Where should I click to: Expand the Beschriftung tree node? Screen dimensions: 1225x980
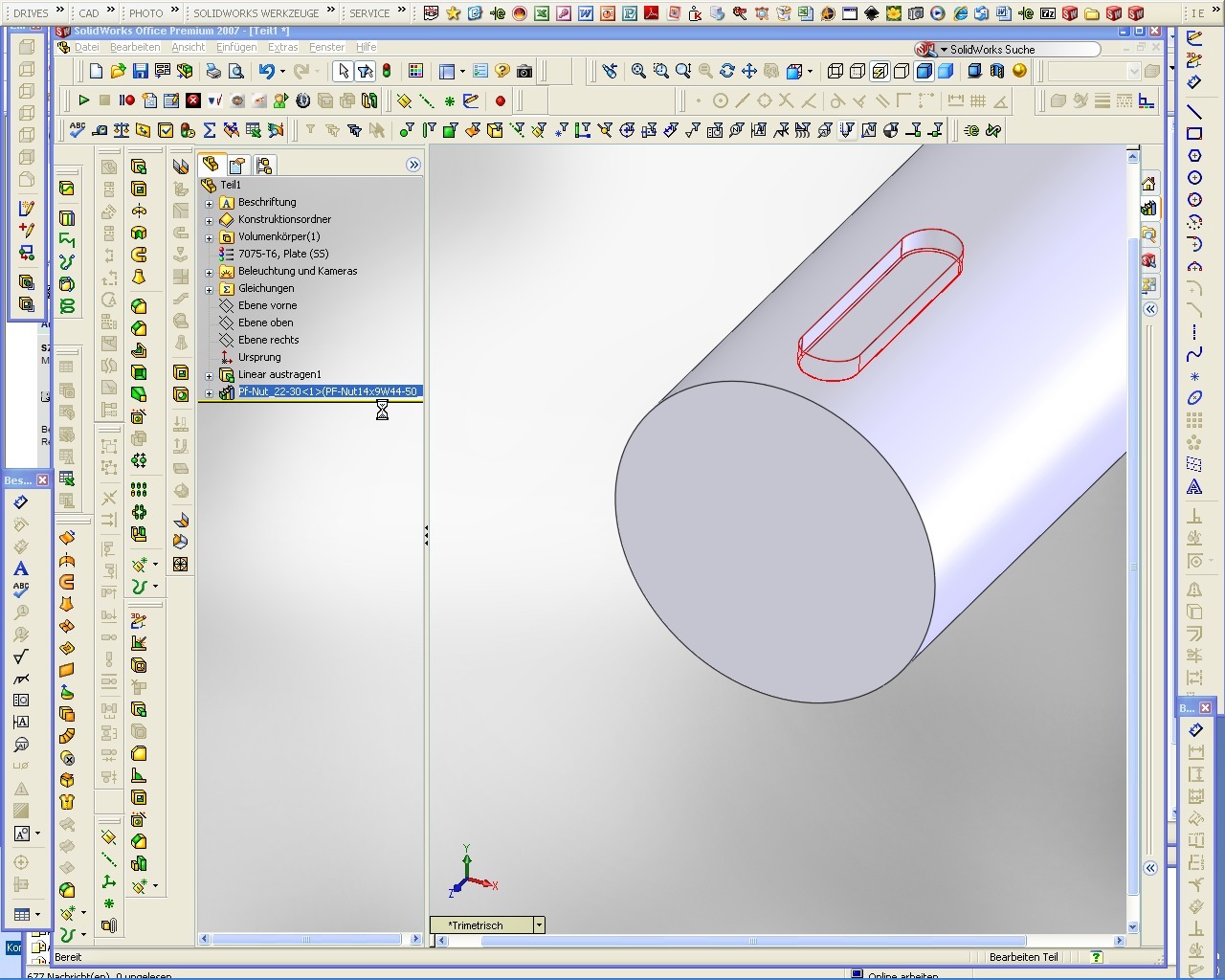[x=210, y=203]
